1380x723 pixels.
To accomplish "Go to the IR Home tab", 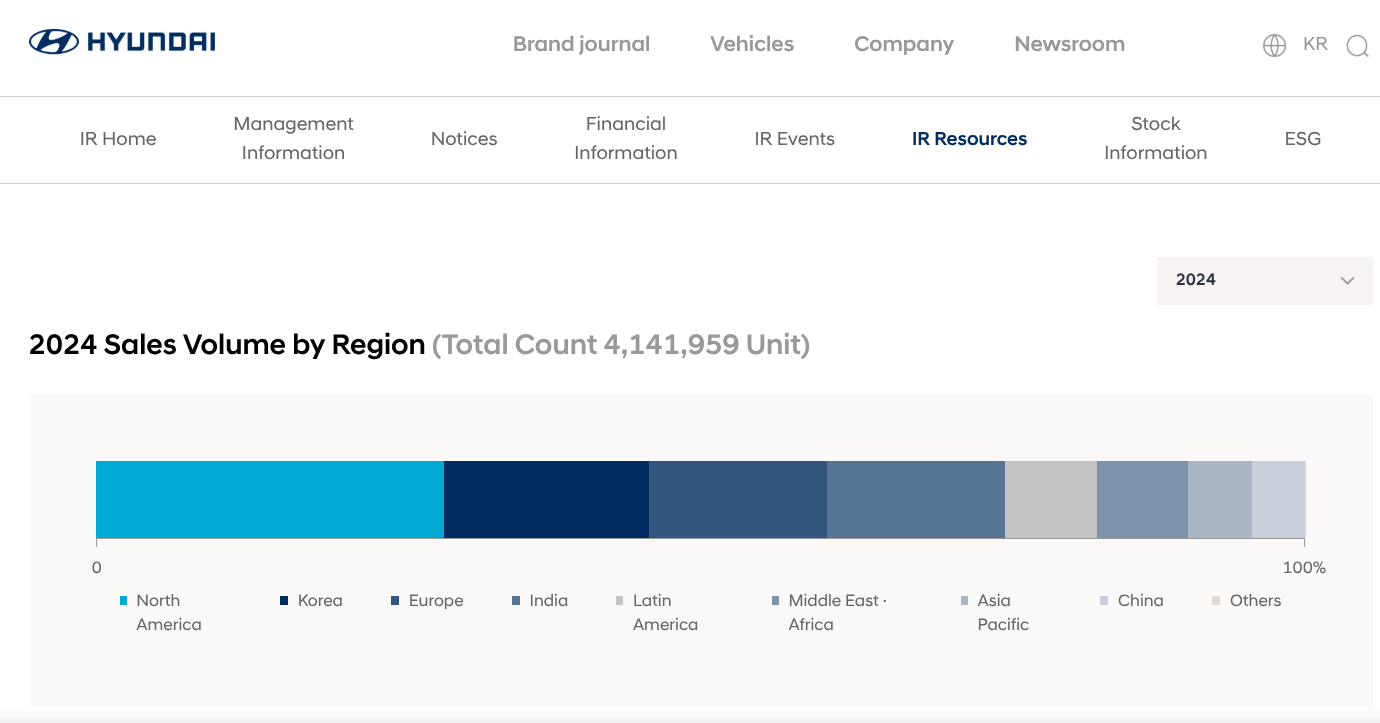I will point(118,139).
